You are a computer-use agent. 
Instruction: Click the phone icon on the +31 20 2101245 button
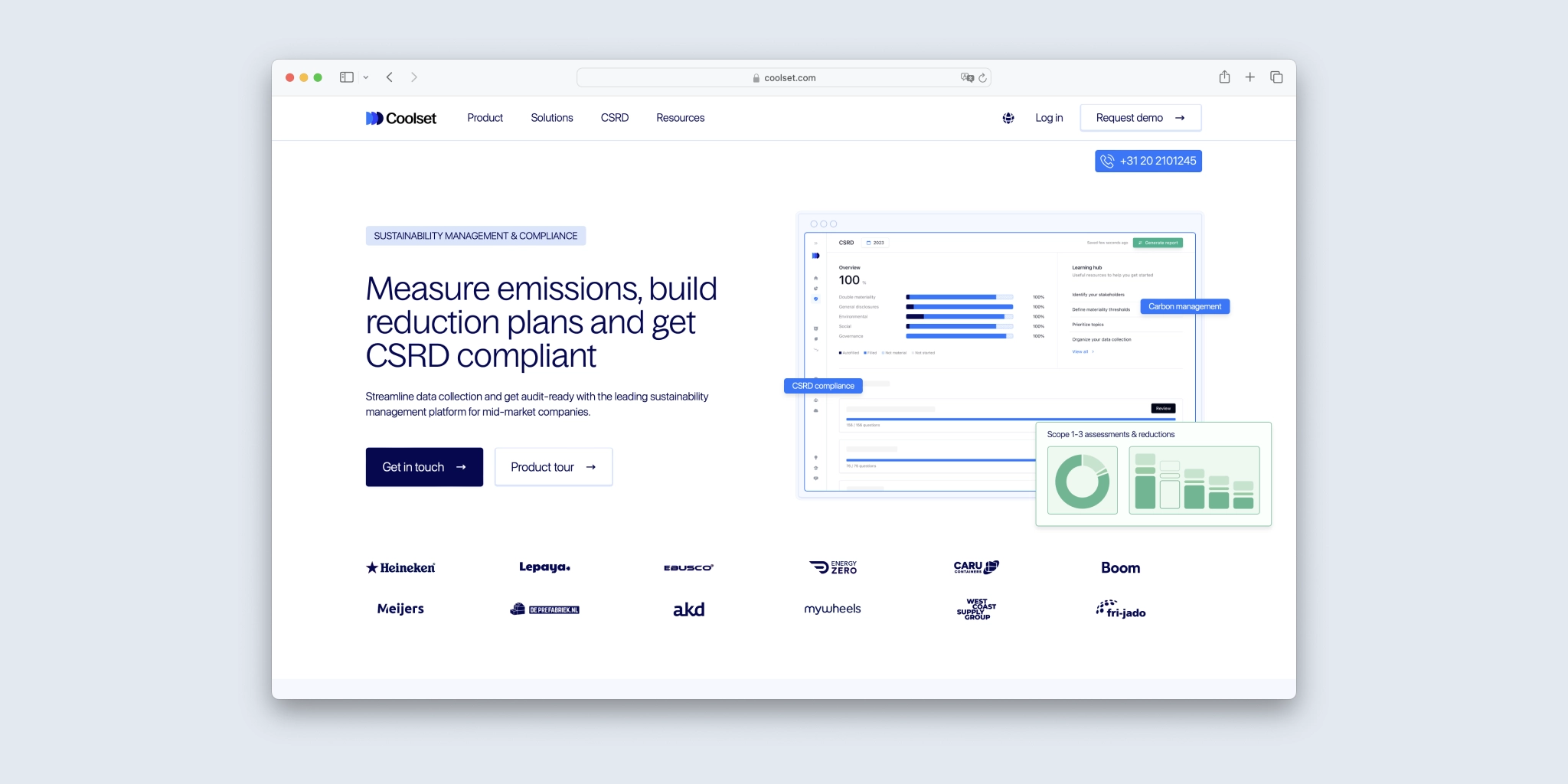pos(1108,161)
